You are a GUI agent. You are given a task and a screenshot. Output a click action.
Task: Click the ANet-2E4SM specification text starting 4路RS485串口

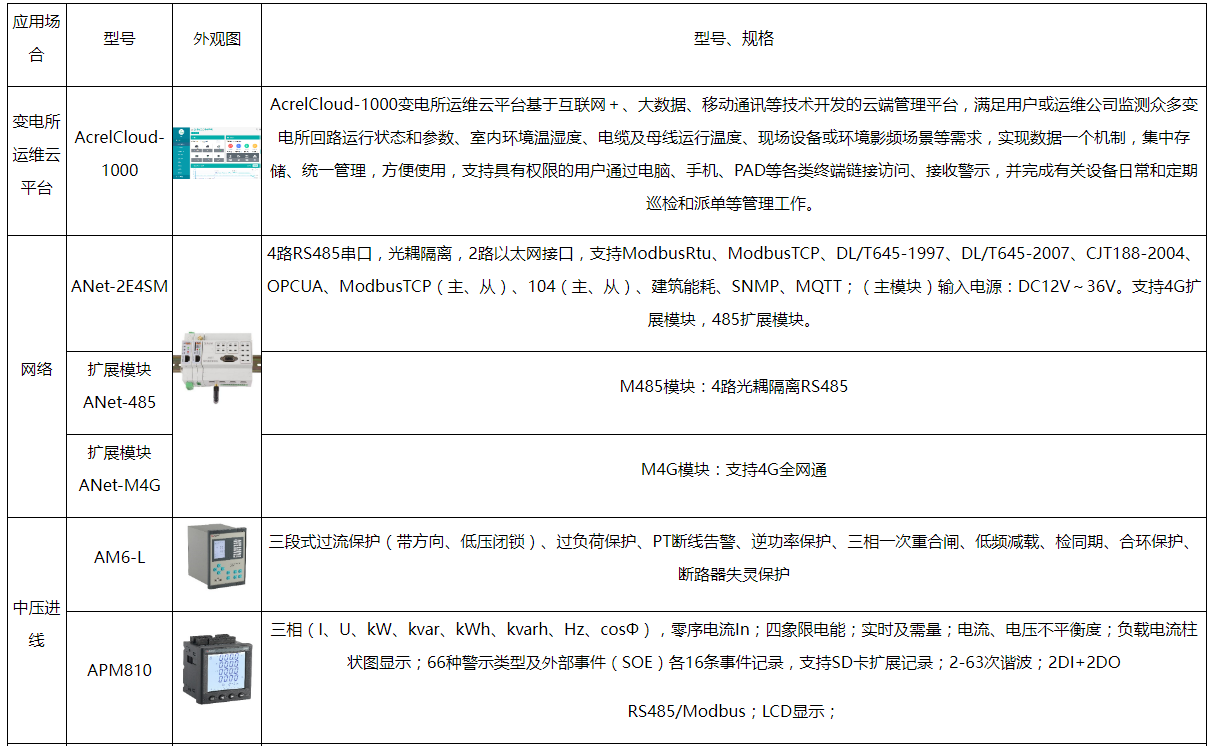click(733, 287)
